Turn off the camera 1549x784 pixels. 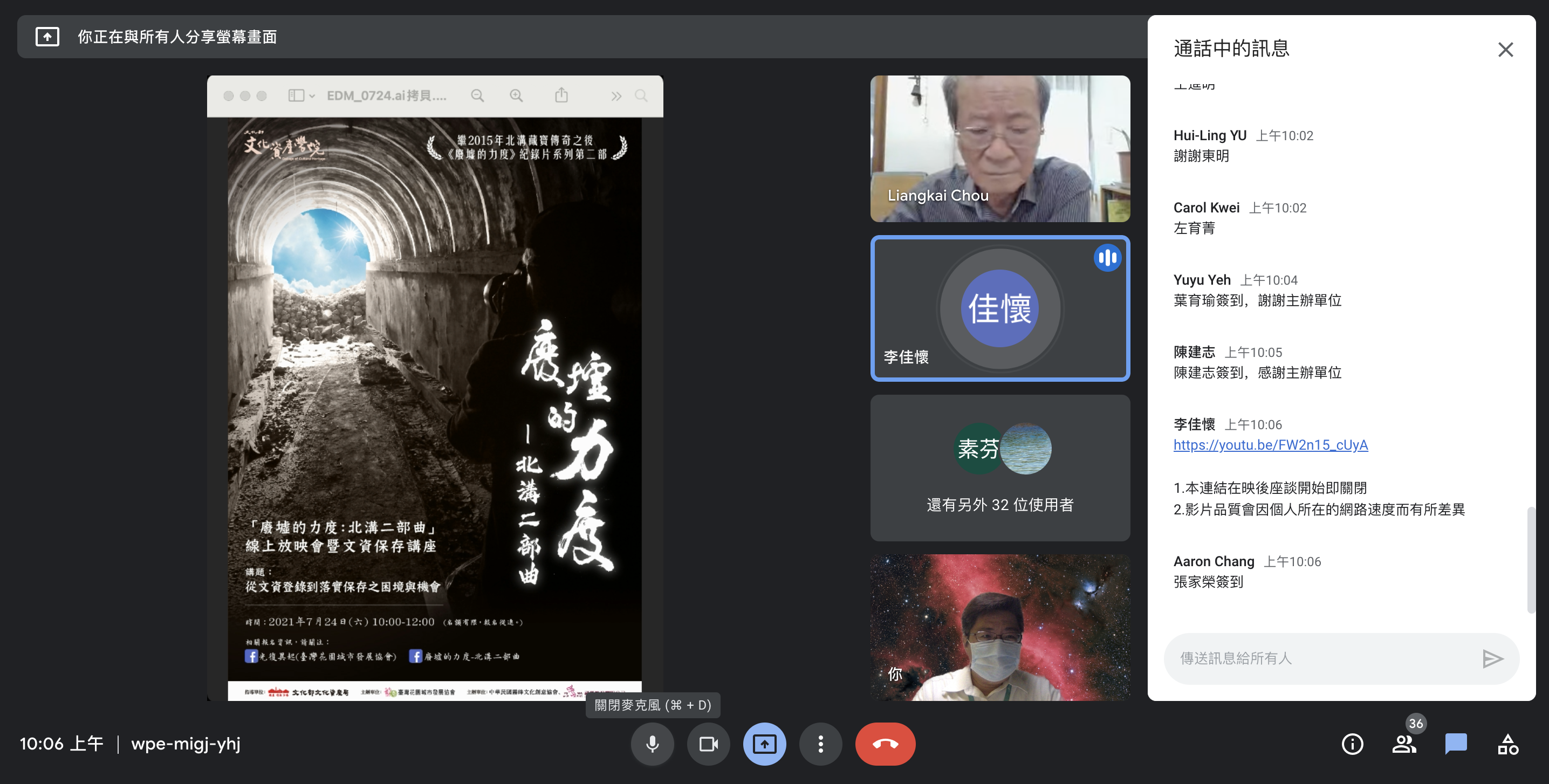coord(708,744)
